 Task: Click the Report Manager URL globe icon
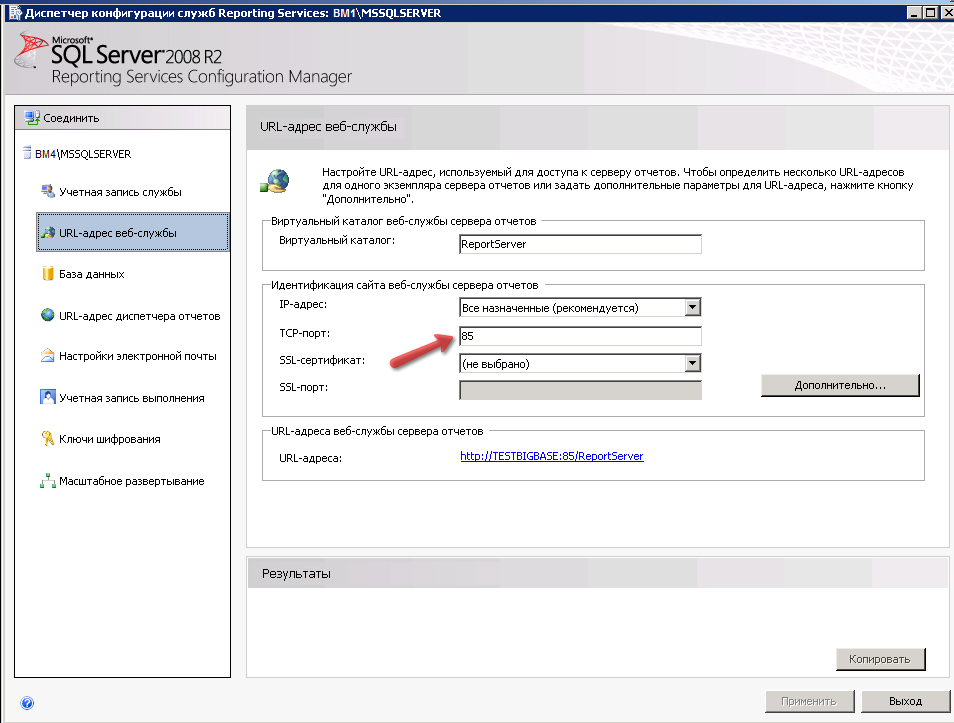pyautogui.click(x=47, y=315)
